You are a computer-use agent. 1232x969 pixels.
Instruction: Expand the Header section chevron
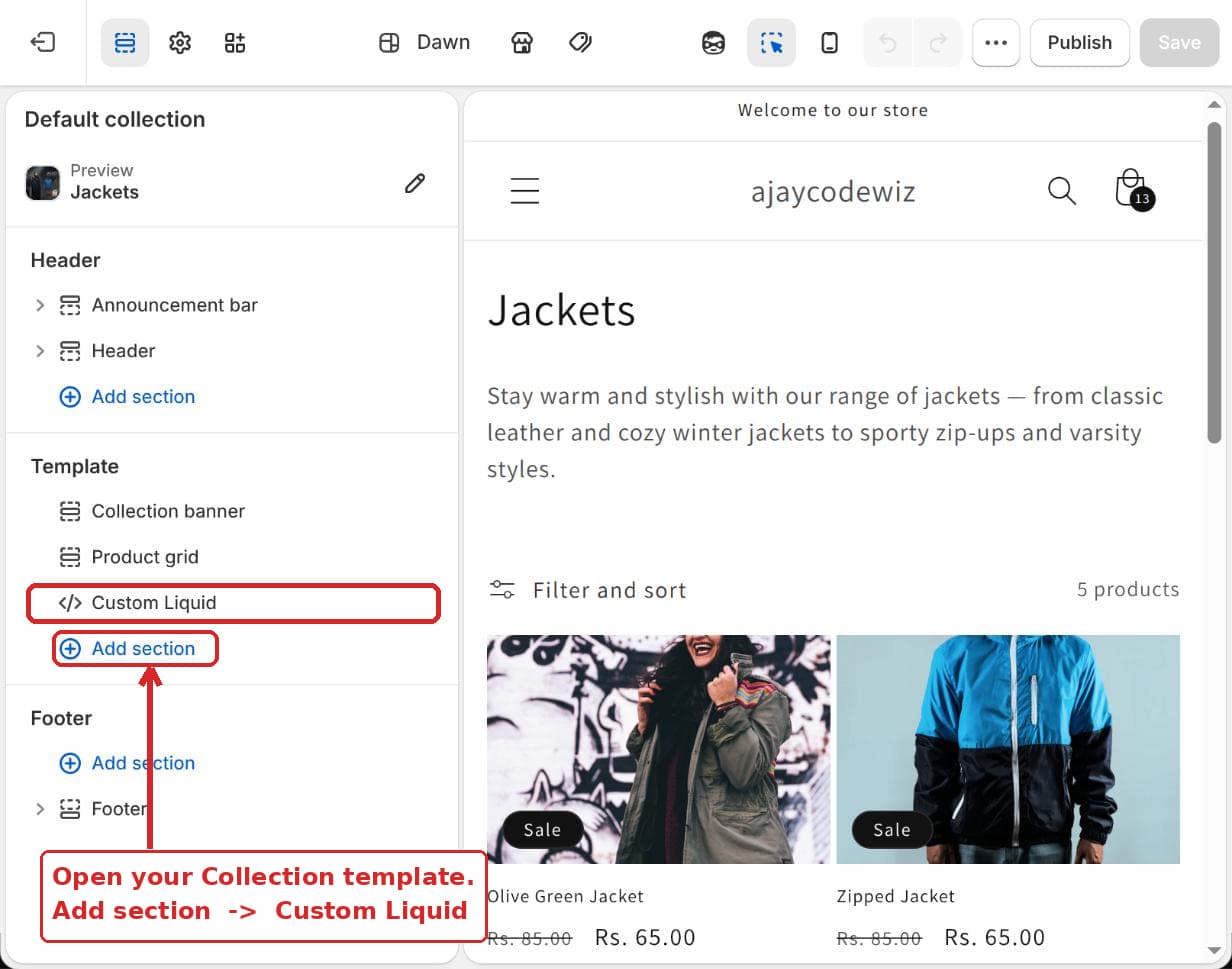(40, 351)
